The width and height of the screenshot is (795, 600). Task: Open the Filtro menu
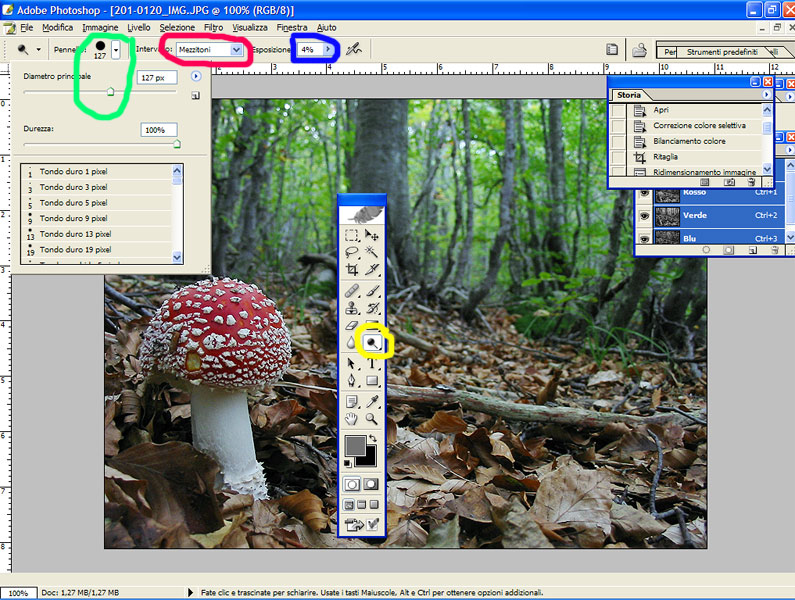pyautogui.click(x=213, y=27)
